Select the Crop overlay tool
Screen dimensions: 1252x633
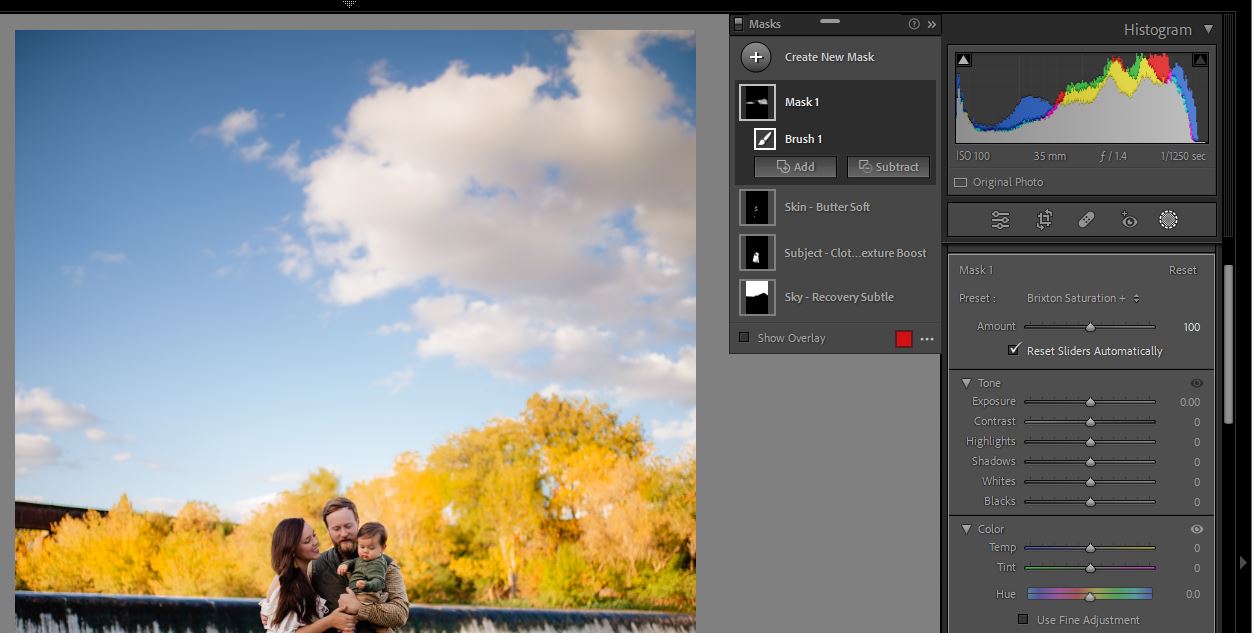pyautogui.click(x=1044, y=220)
